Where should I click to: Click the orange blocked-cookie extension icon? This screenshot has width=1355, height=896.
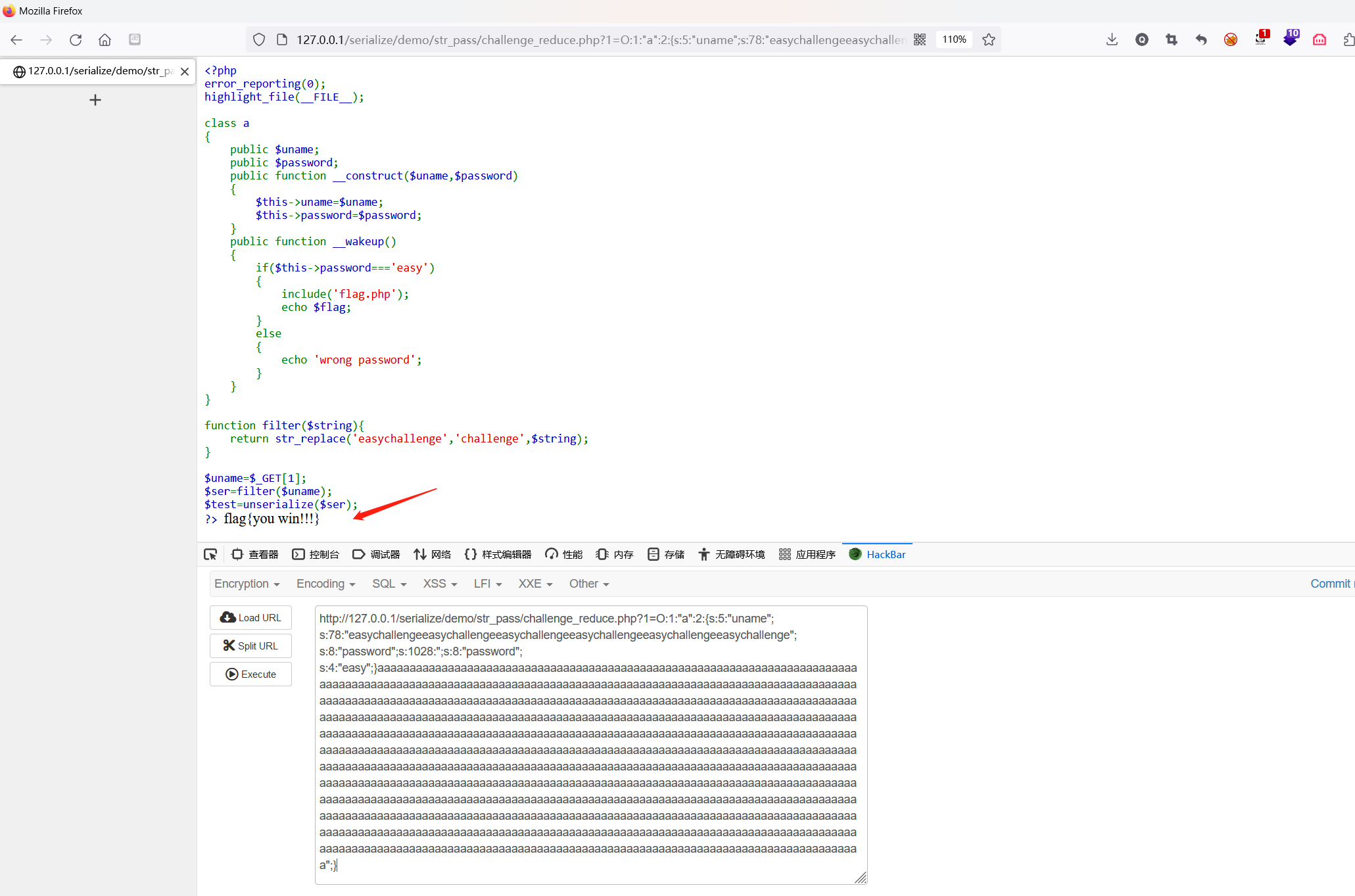[1231, 40]
